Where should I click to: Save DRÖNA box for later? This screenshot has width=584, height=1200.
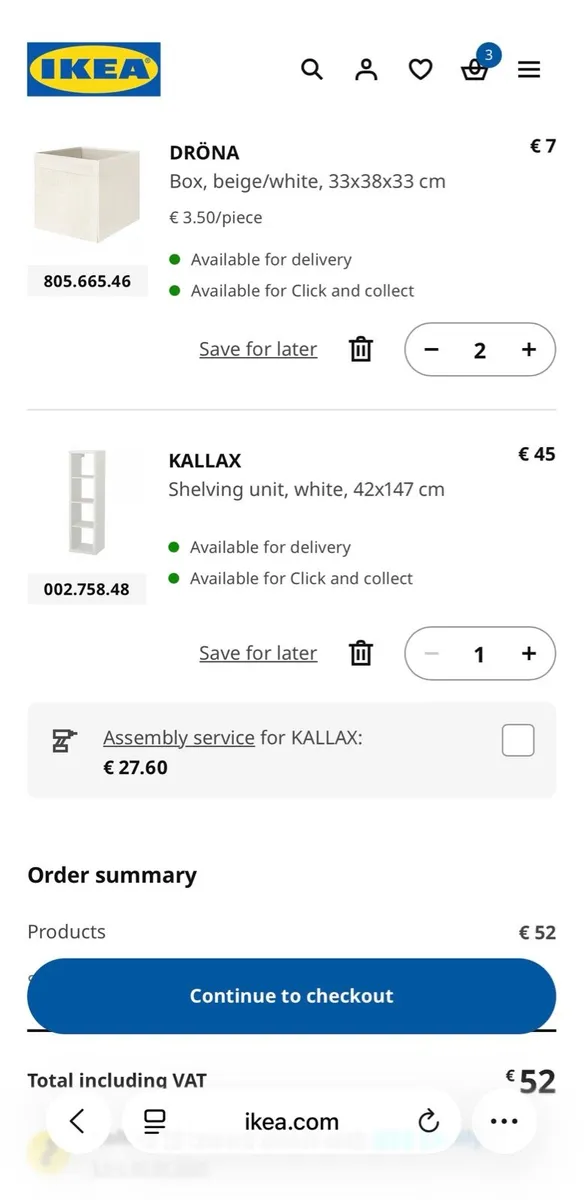click(257, 350)
